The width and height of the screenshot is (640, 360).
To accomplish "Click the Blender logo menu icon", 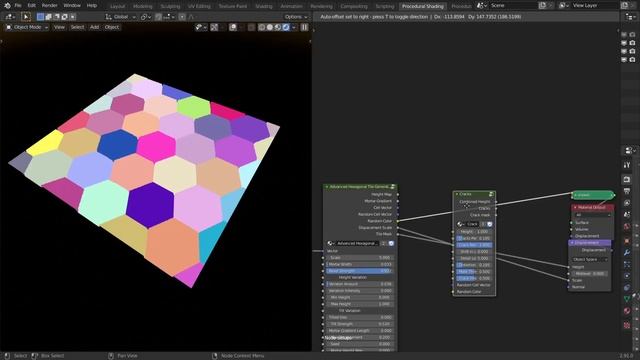I will (7, 6).
